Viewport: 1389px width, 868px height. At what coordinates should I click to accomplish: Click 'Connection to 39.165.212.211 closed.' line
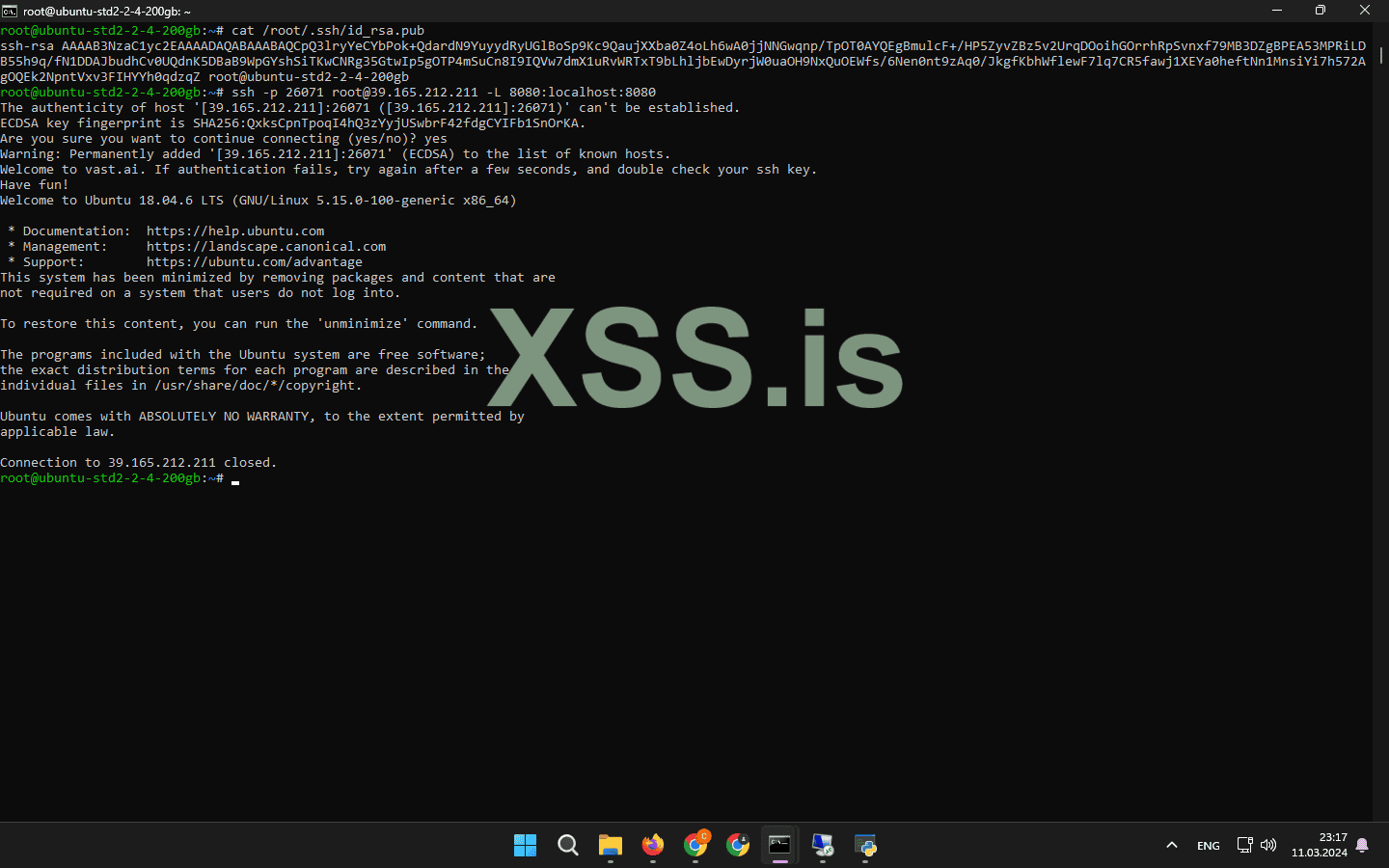(139, 462)
